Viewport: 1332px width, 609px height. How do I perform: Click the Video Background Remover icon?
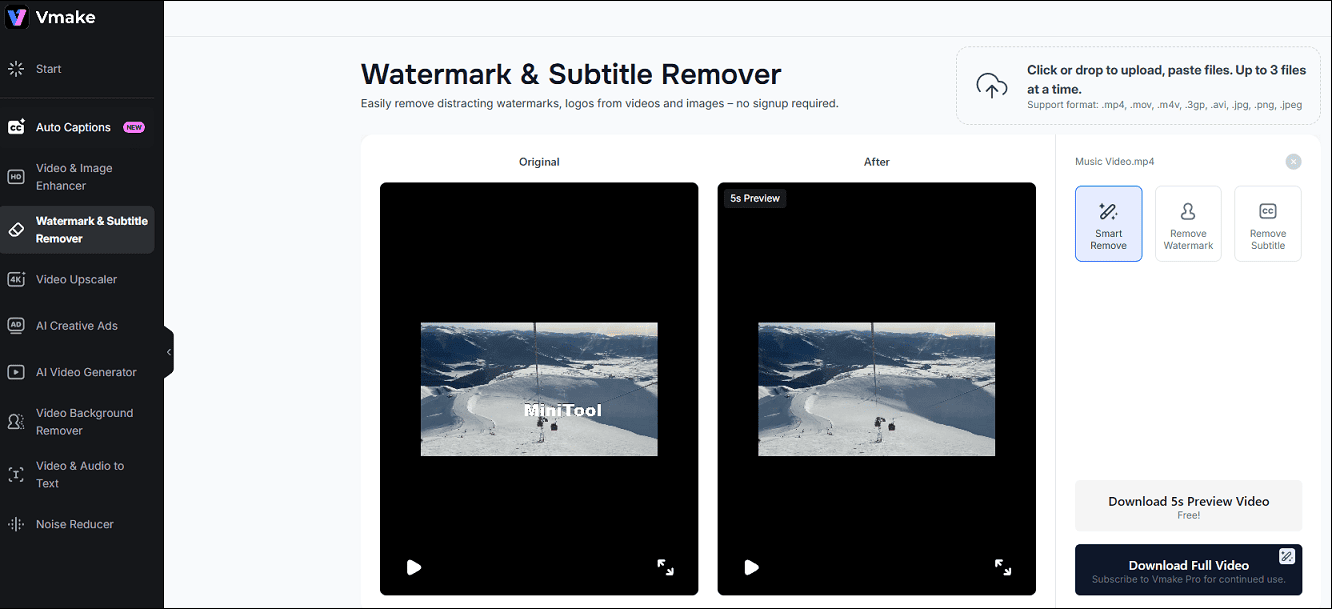16,422
